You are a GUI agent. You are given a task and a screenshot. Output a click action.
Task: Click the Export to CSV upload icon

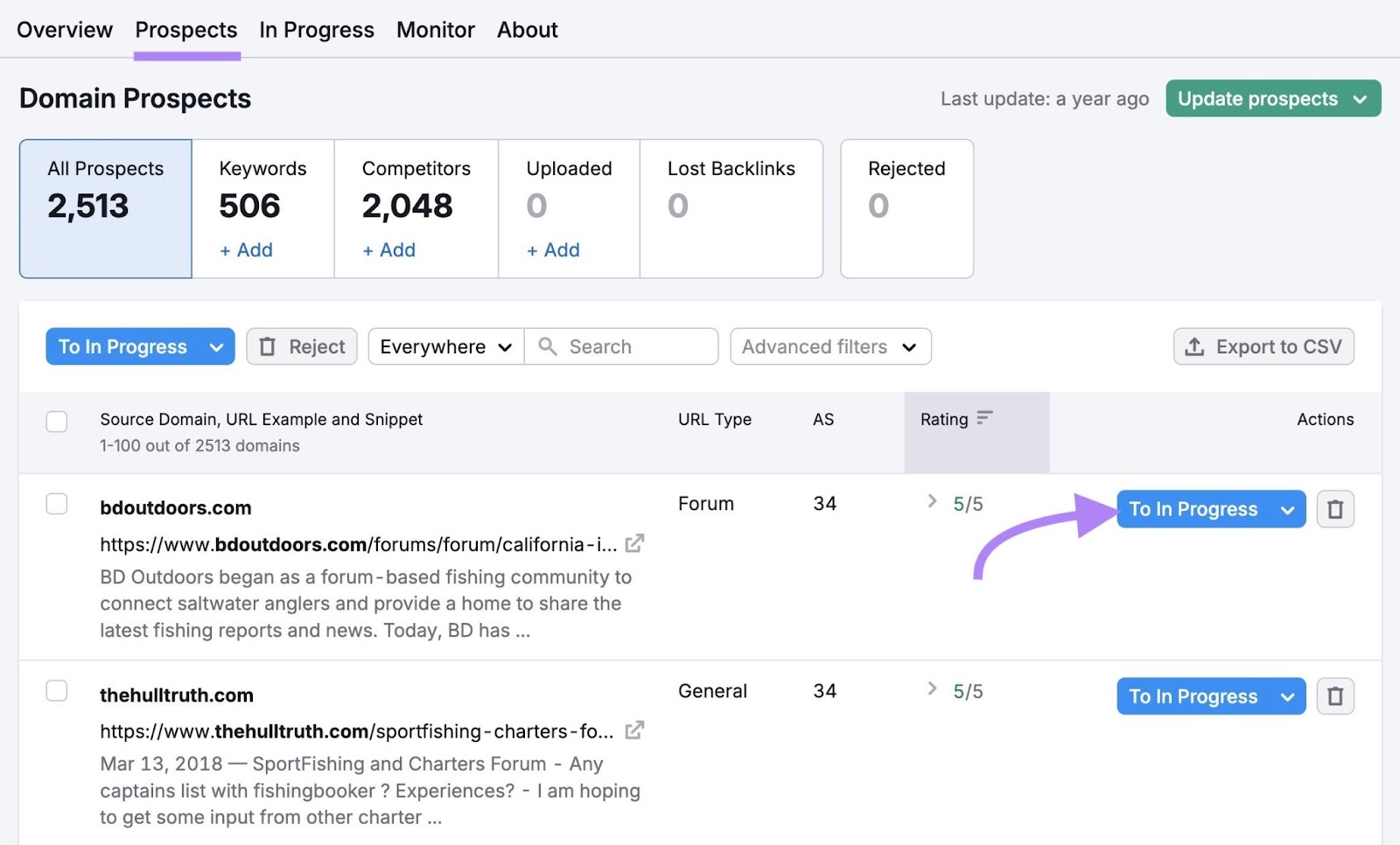click(1195, 346)
